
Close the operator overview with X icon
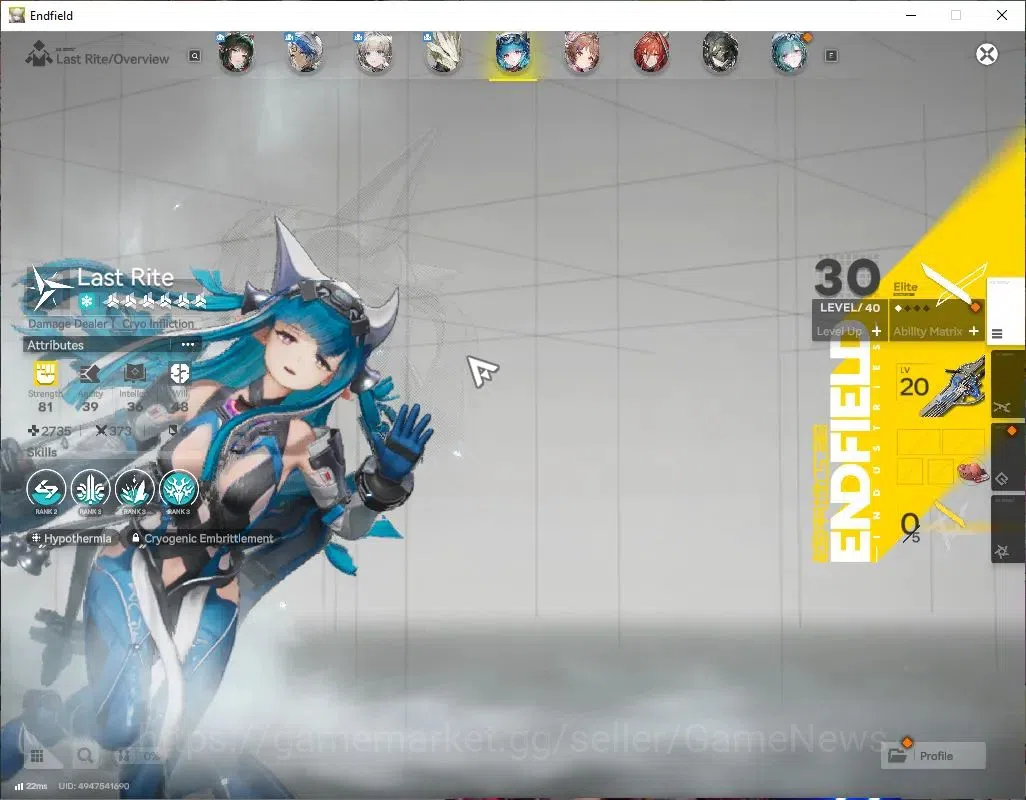click(987, 54)
